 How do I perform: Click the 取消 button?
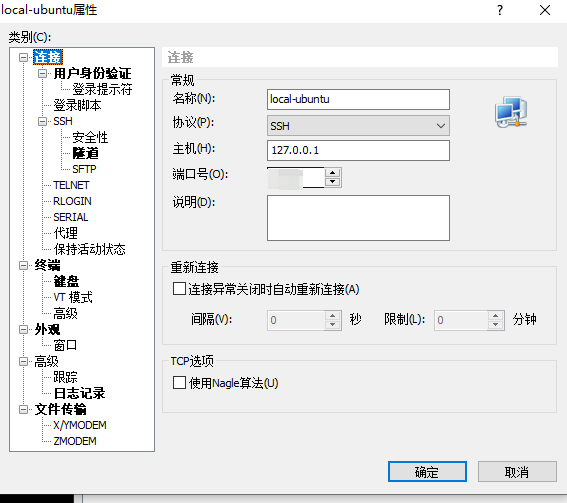(517, 472)
